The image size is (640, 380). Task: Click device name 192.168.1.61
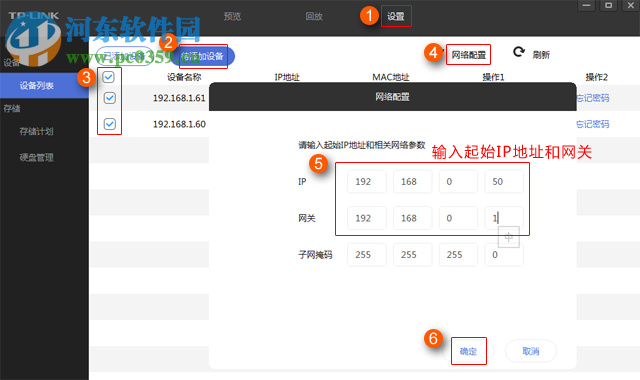(x=179, y=98)
